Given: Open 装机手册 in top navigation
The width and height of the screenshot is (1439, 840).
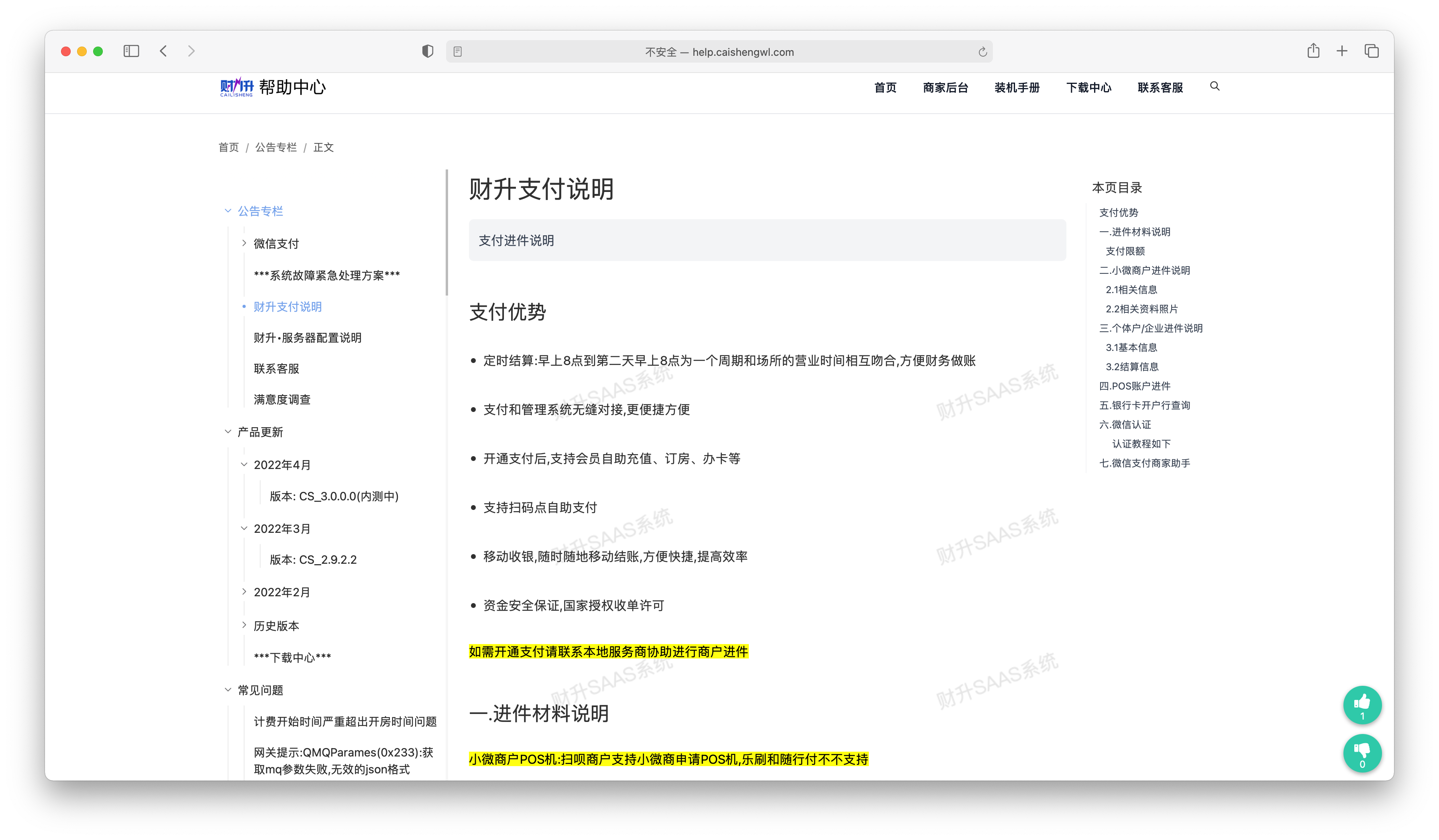Looking at the screenshot, I should [1017, 88].
